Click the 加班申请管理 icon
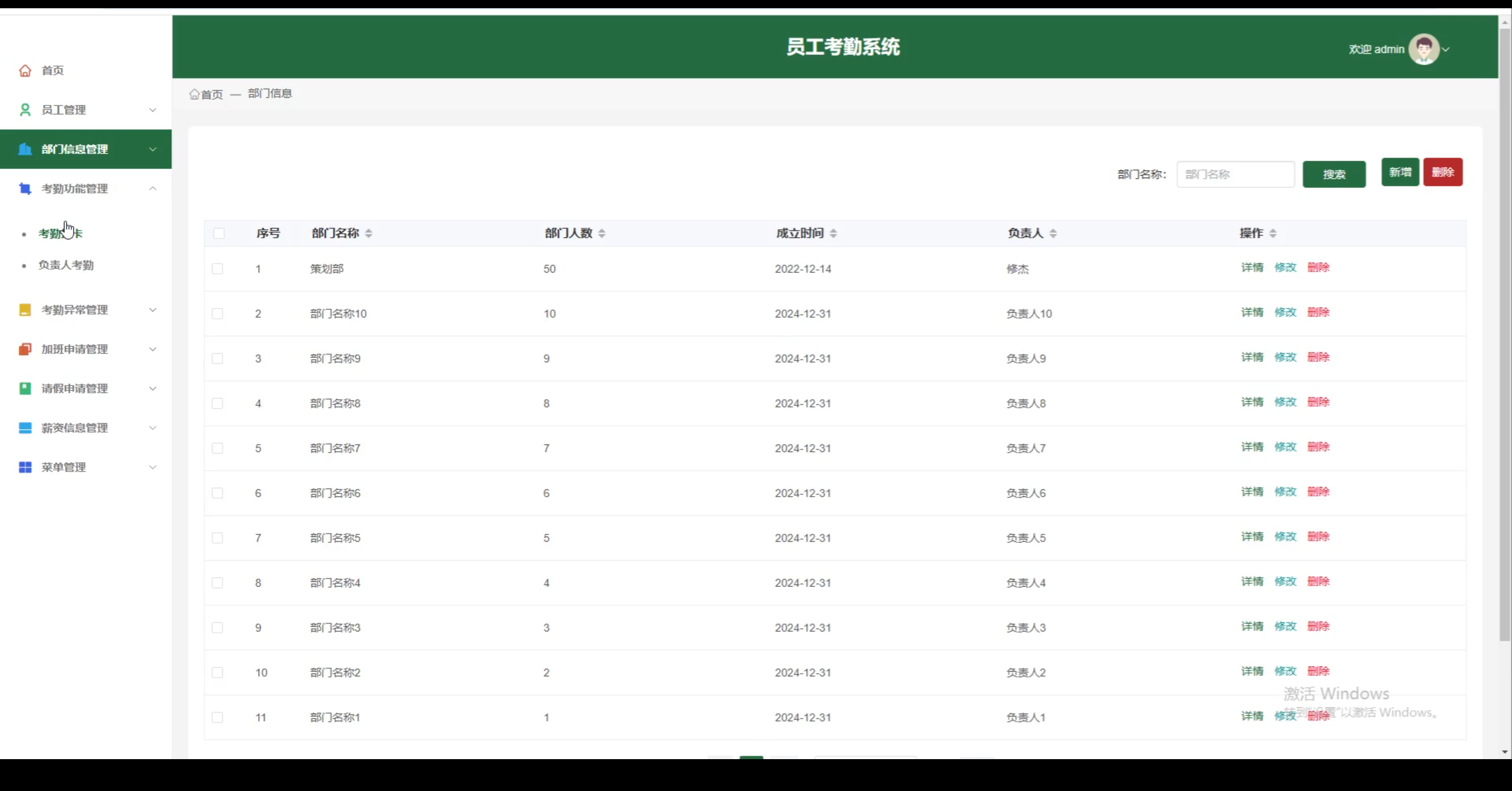The image size is (1512, 791). (x=25, y=349)
